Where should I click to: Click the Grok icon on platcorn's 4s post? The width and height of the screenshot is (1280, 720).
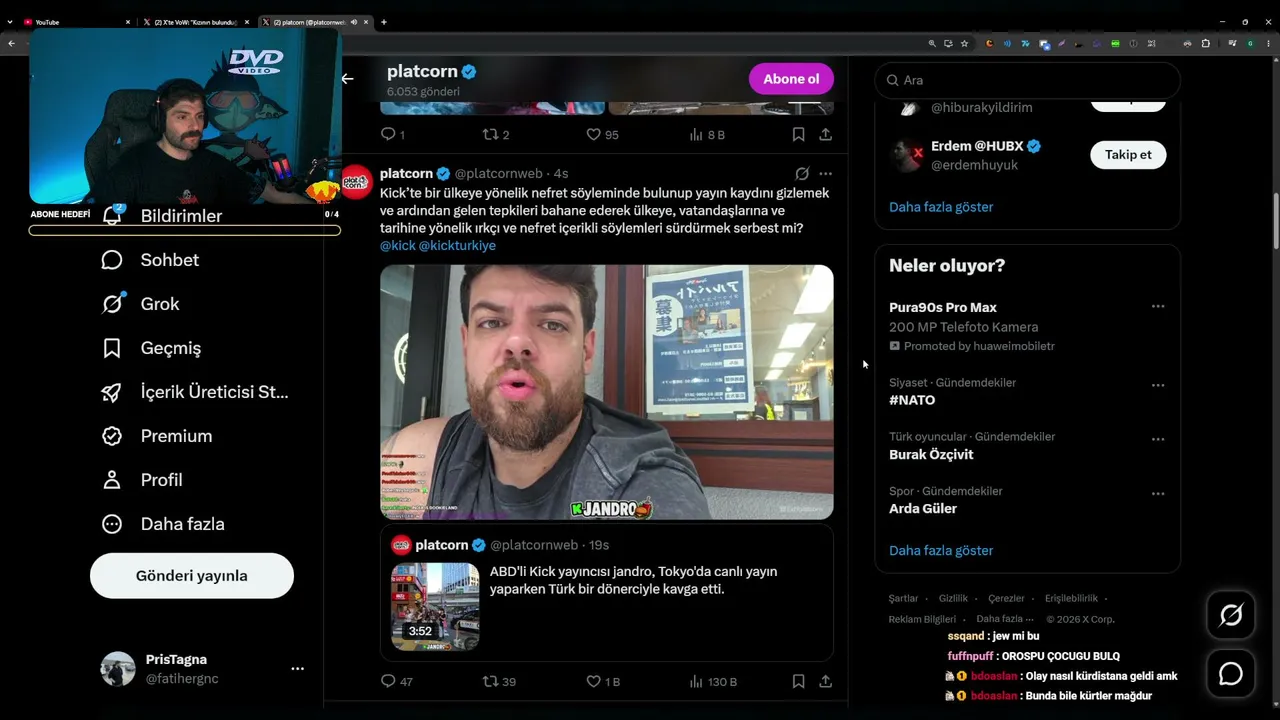click(x=801, y=174)
